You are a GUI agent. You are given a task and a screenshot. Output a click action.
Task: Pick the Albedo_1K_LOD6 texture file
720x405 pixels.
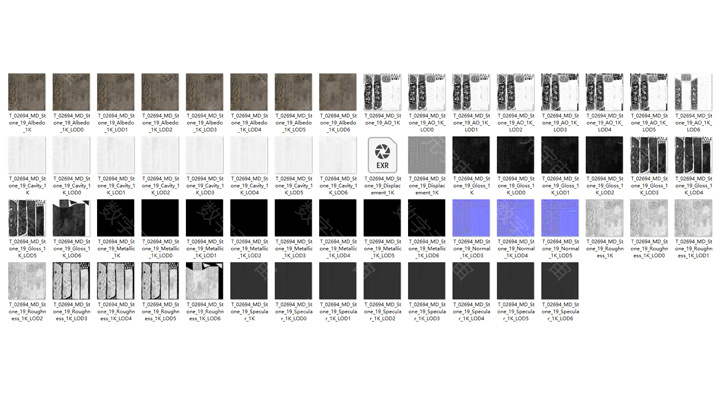pyautogui.click(x=337, y=91)
